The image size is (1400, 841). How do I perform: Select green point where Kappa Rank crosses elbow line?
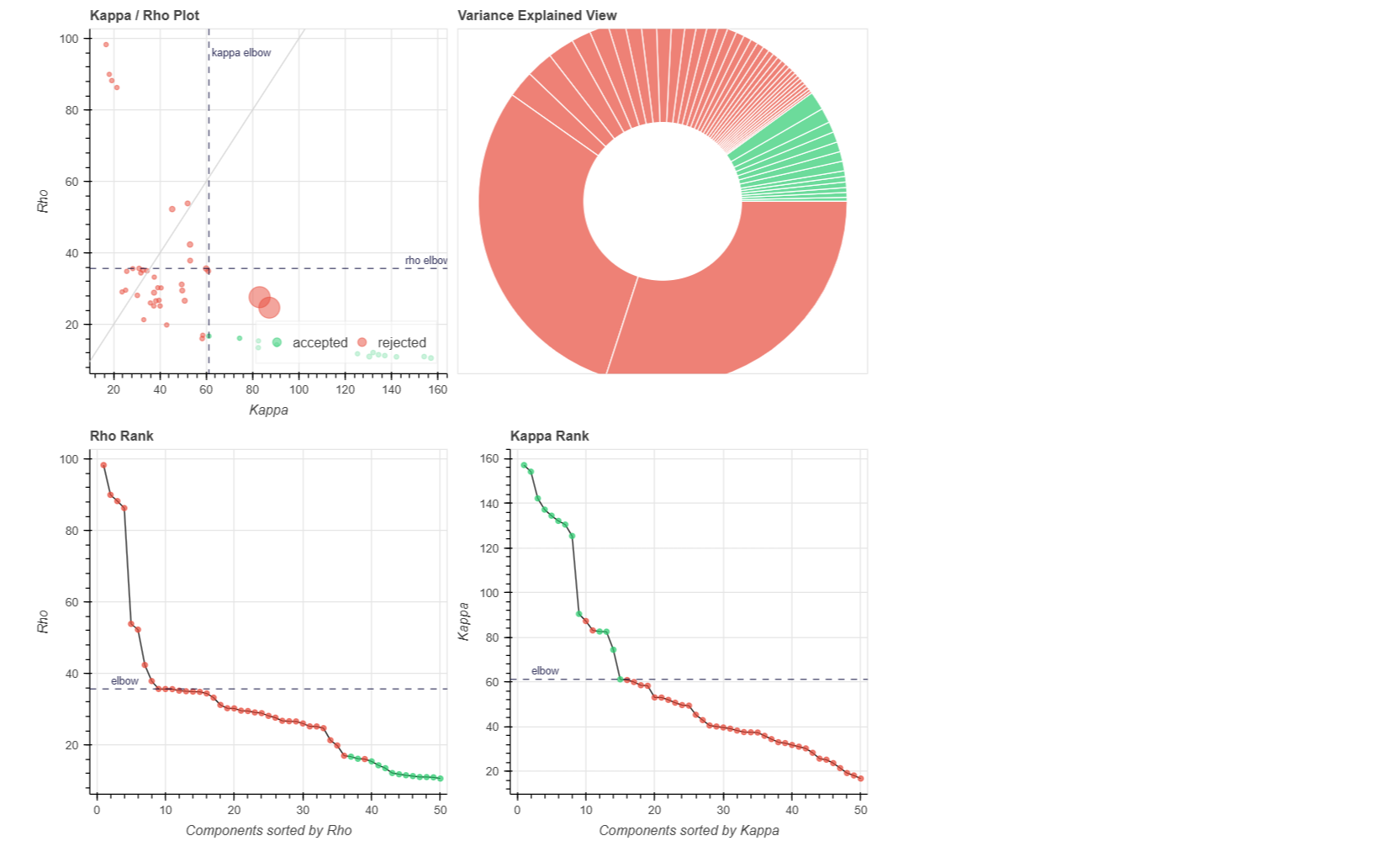coord(621,680)
